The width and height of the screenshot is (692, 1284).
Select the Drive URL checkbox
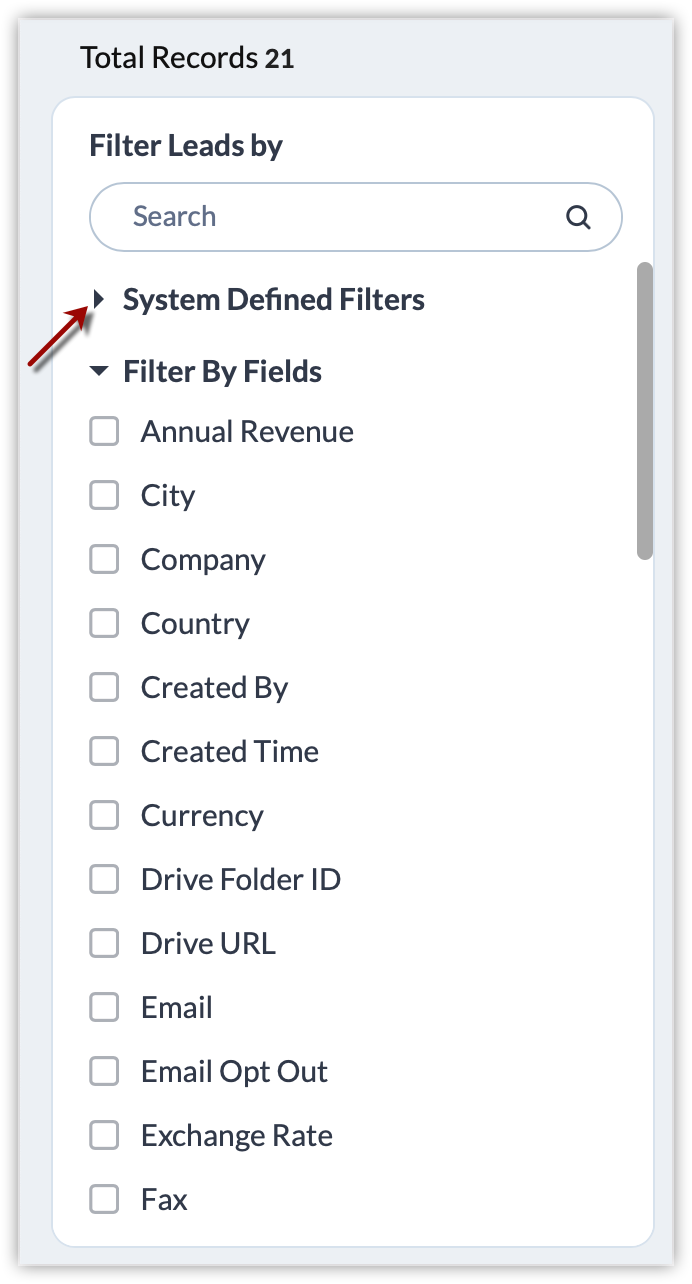(104, 944)
